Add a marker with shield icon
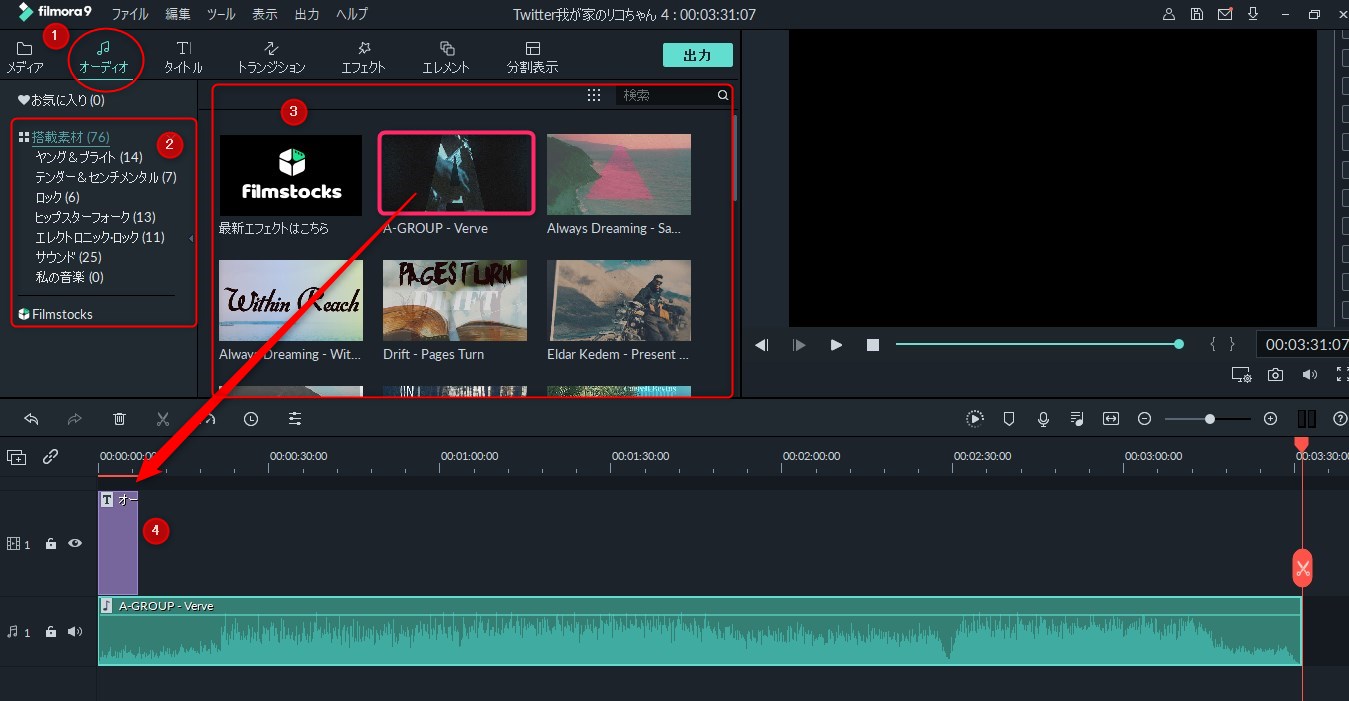Image resolution: width=1349 pixels, height=701 pixels. pos(1009,419)
